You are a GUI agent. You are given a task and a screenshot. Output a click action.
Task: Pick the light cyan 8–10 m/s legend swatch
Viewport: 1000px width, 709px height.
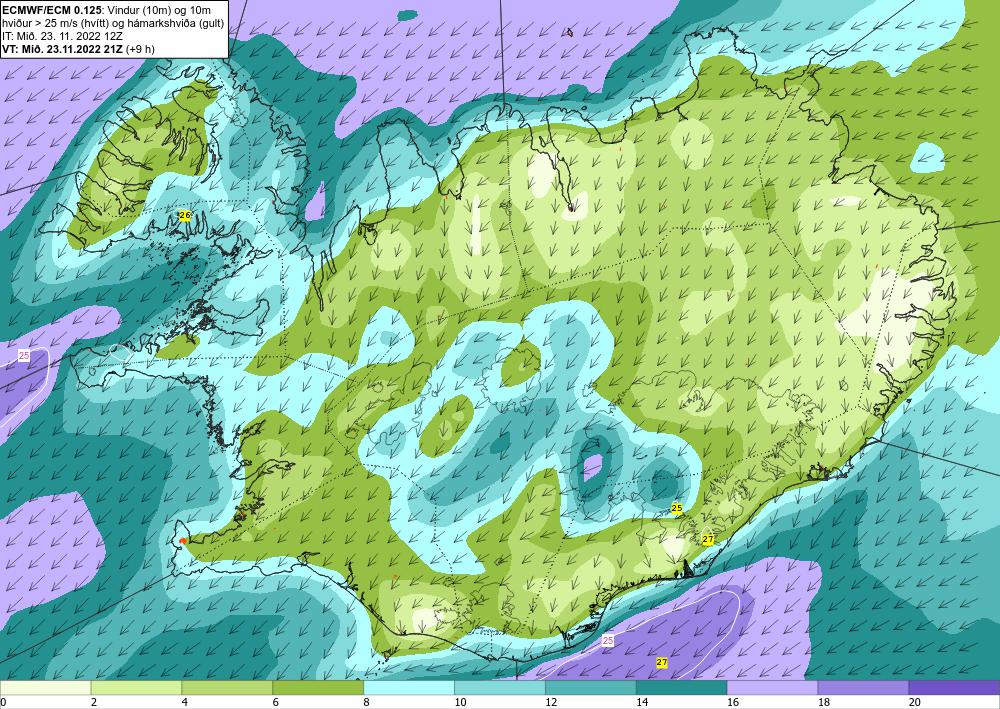tap(409, 688)
